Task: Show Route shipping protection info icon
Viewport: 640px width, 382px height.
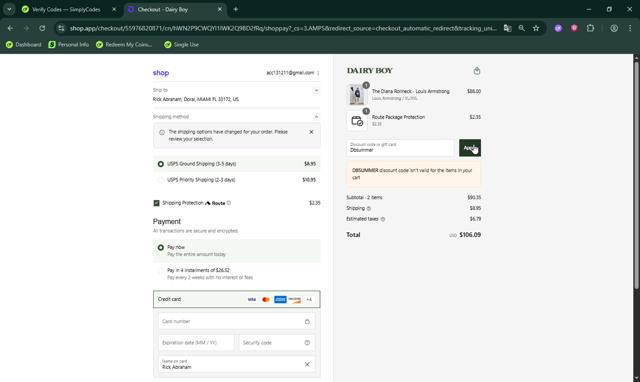Action: click(x=229, y=203)
